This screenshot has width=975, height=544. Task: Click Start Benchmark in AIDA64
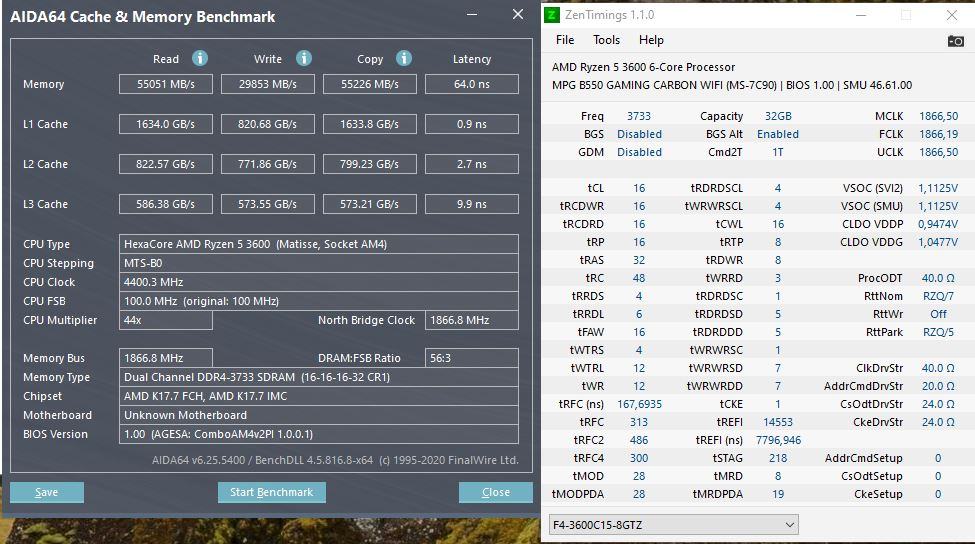[272, 492]
